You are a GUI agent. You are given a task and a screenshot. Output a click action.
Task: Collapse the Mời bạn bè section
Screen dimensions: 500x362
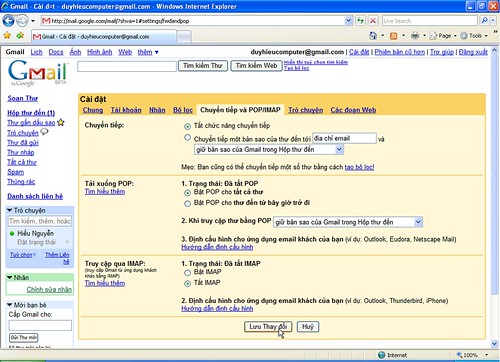click(9, 305)
